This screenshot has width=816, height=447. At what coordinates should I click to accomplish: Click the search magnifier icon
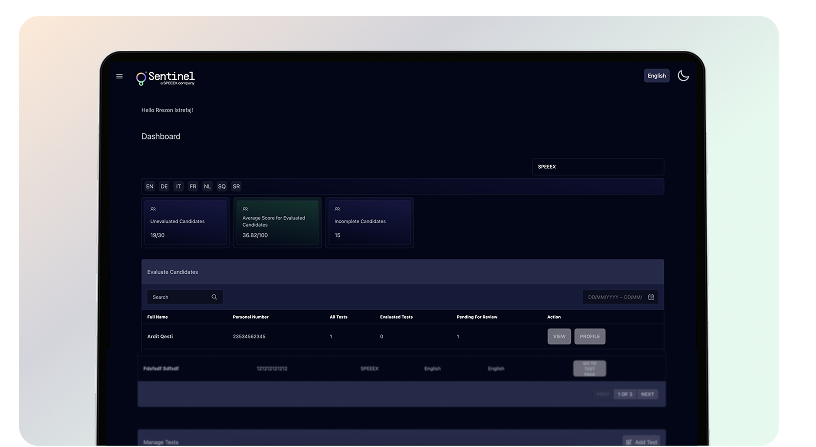pyautogui.click(x=214, y=297)
